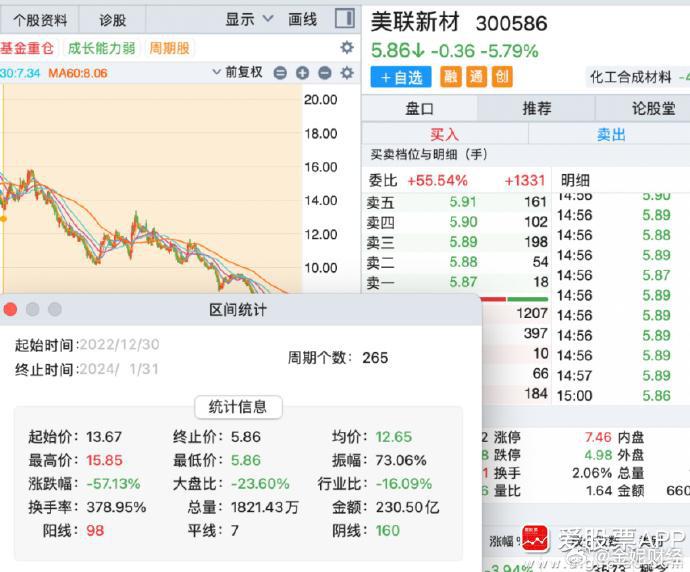The height and width of the screenshot is (572, 690).
Task: Click the 融 margin badge icon
Action: pyautogui.click(x=451, y=77)
